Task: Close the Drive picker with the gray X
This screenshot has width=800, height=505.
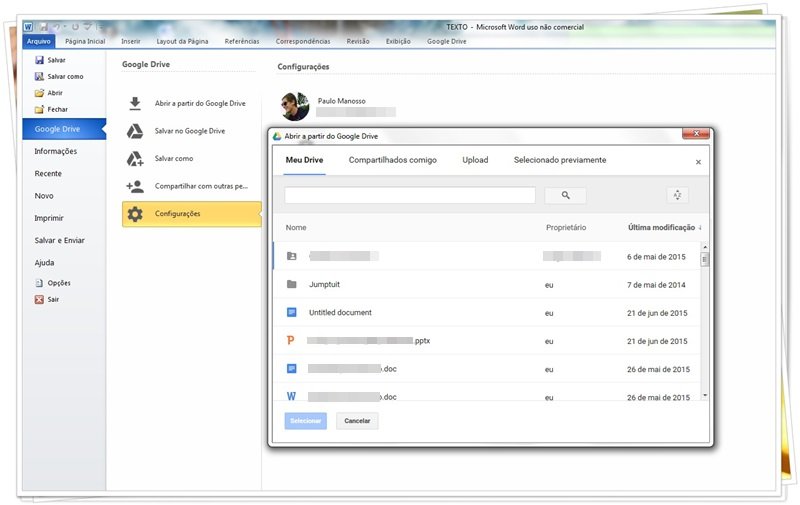Action: (x=698, y=162)
